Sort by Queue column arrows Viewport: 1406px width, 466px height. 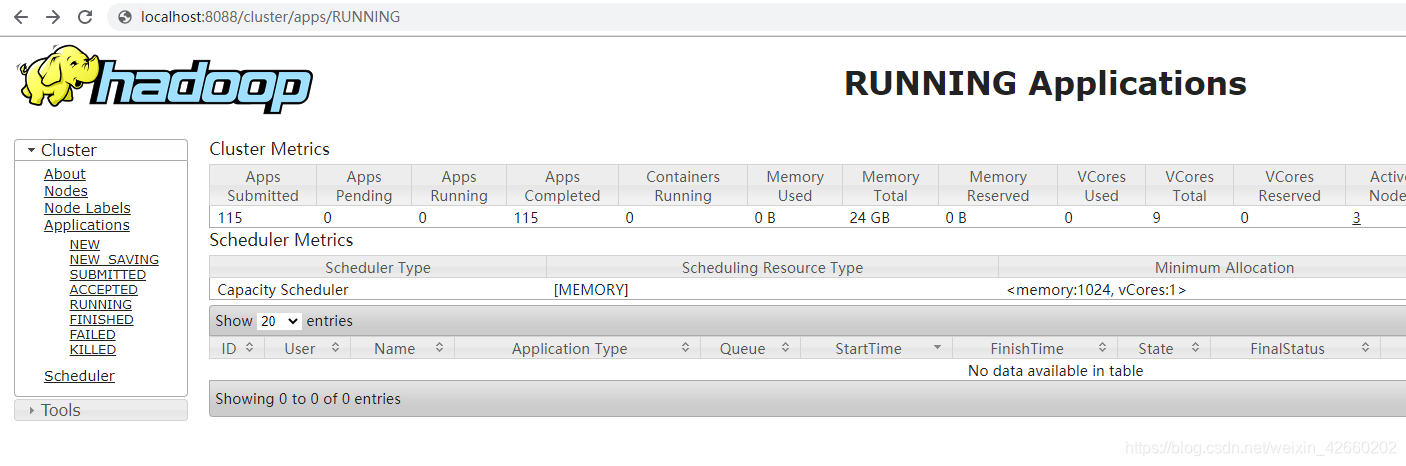785,348
